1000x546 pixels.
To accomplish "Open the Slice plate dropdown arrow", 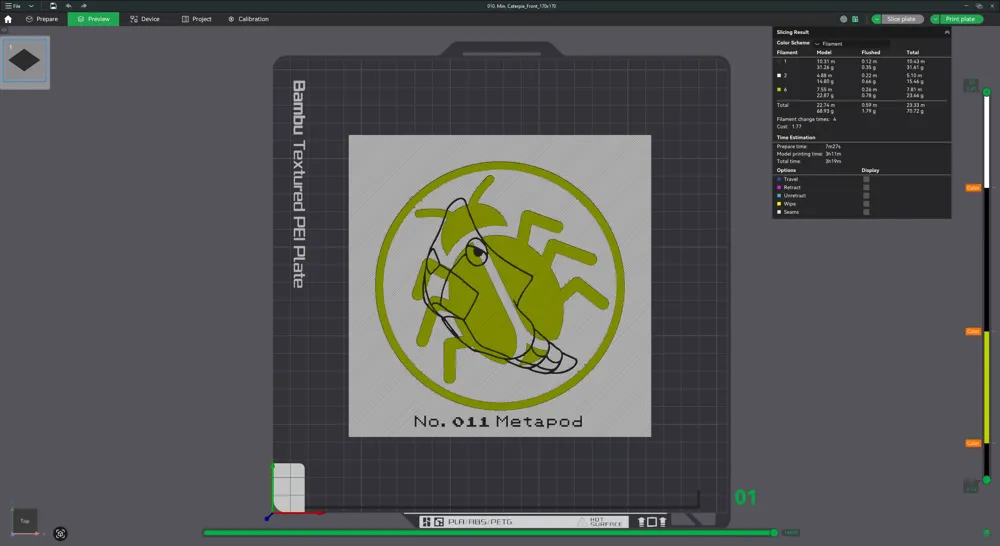I will (x=877, y=19).
